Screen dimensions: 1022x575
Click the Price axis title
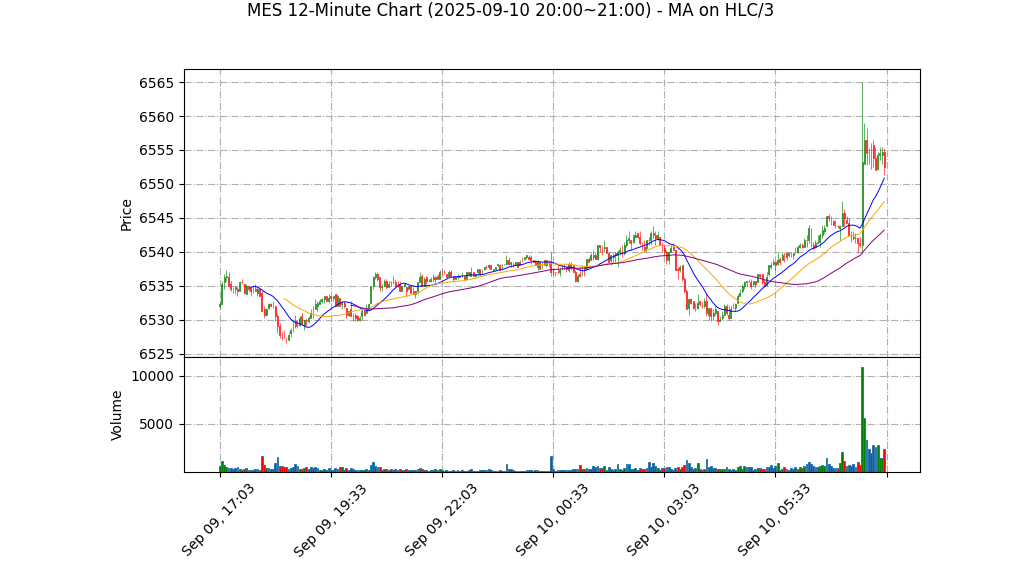126,215
